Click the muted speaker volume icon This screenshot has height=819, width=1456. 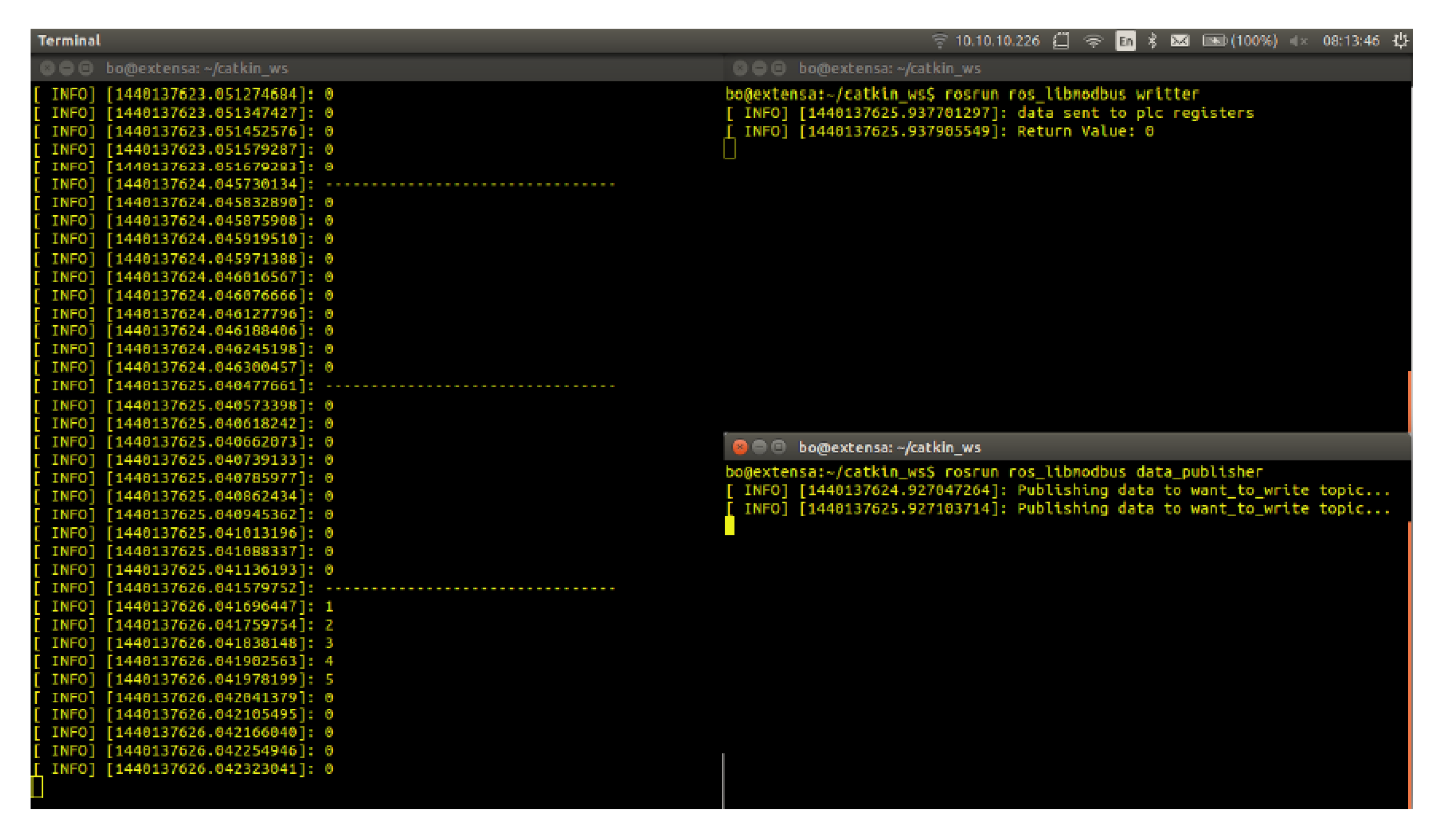tap(1298, 41)
